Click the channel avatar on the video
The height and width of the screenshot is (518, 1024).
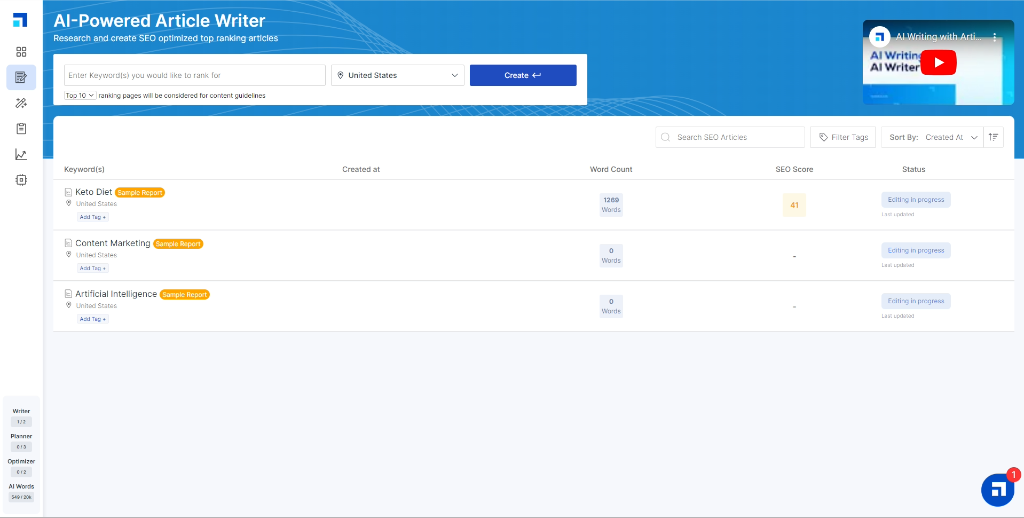(x=880, y=37)
